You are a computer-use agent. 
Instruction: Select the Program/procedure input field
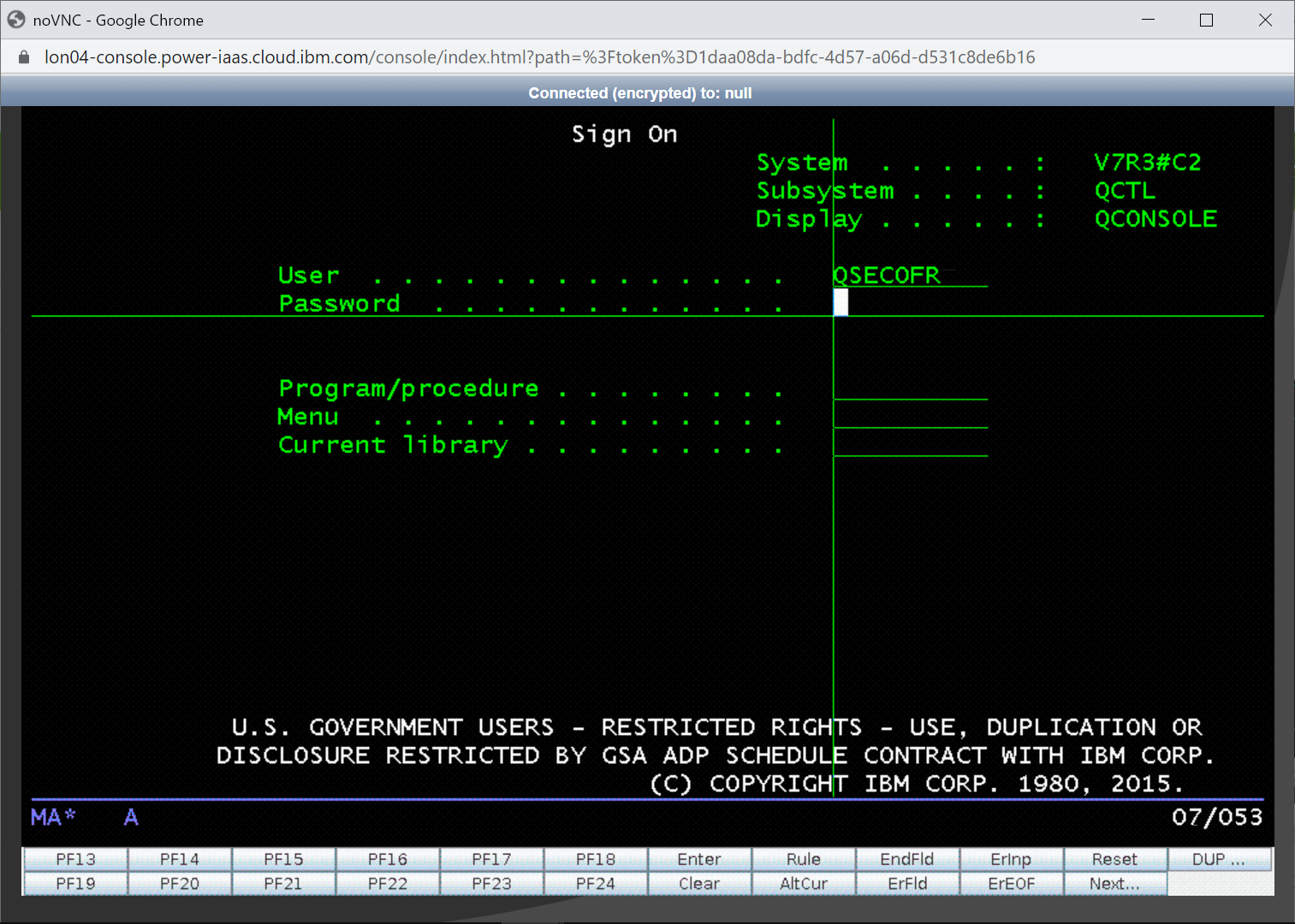[x=911, y=388]
